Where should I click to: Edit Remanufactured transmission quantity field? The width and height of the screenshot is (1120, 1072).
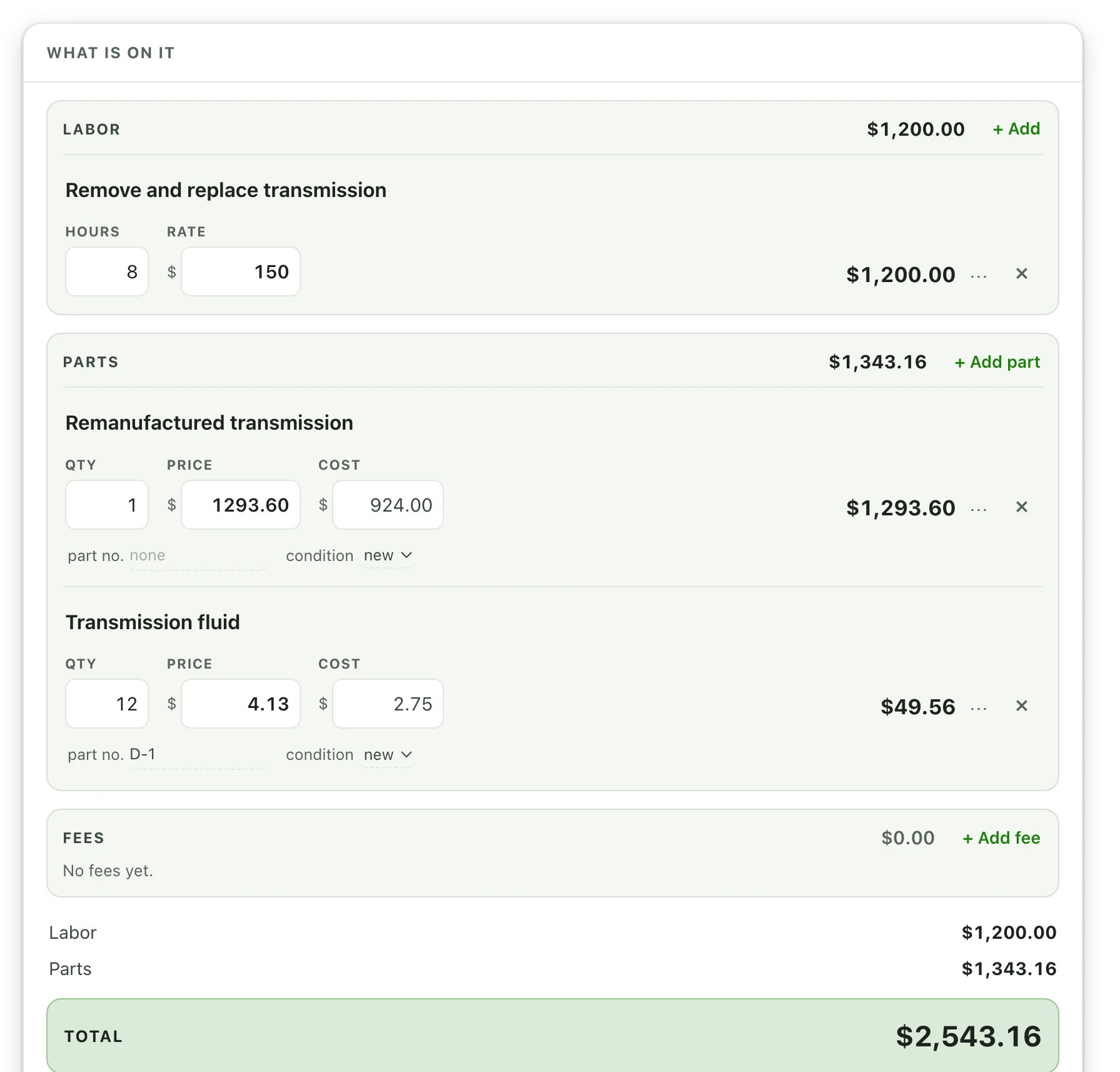[x=107, y=505]
